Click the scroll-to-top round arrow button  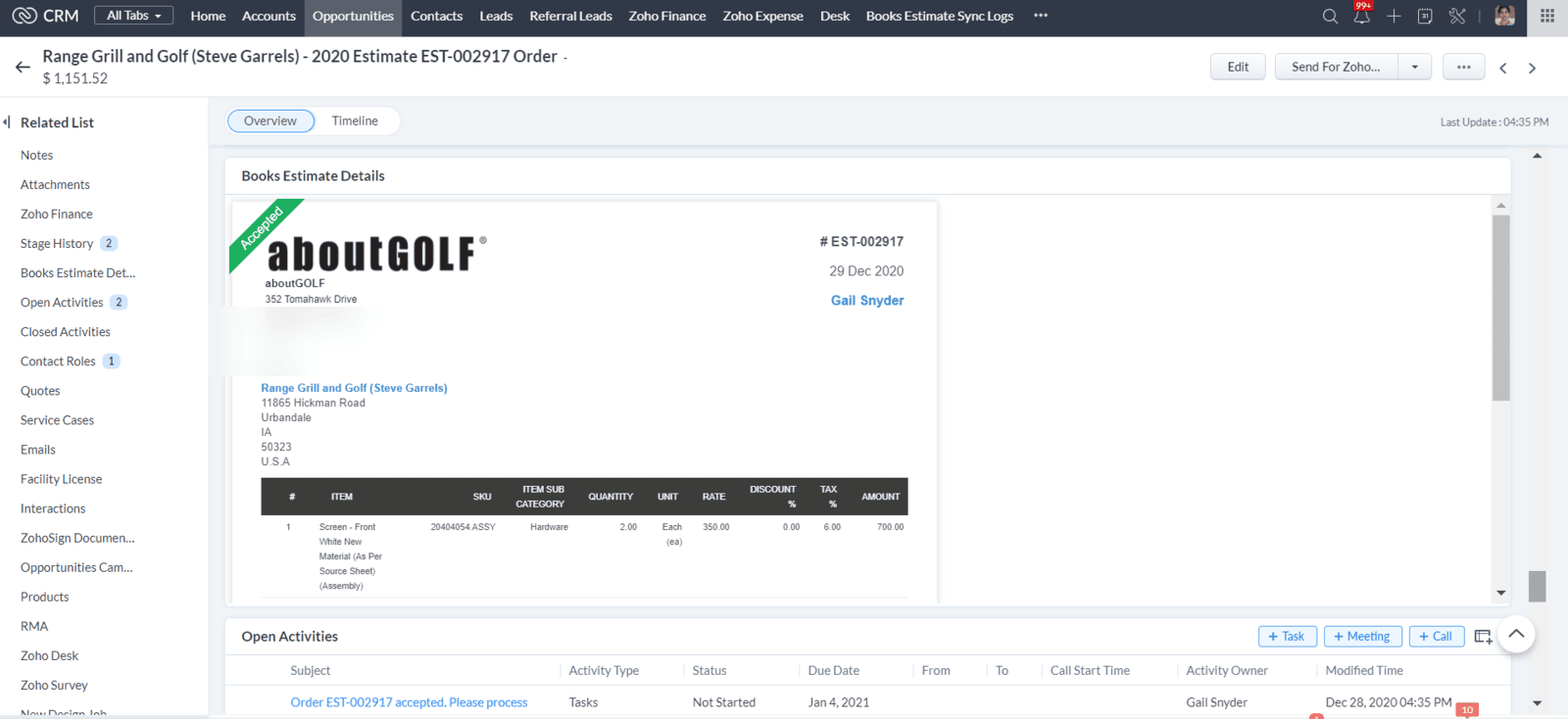tap(1516, 634)
